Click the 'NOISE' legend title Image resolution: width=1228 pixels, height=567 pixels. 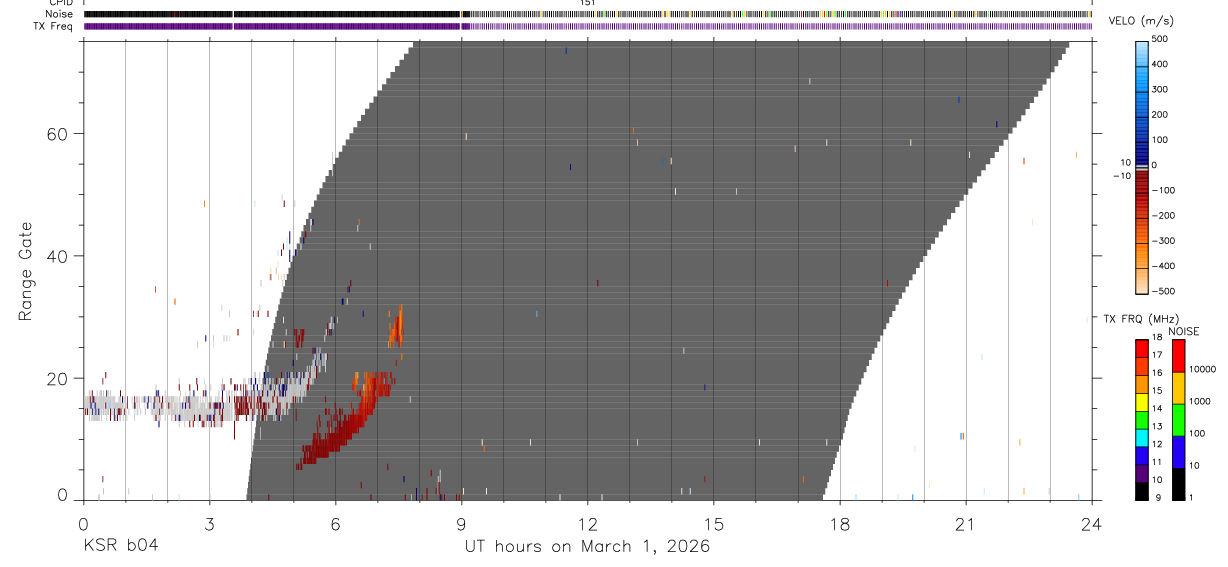(x=1185, y=331)
